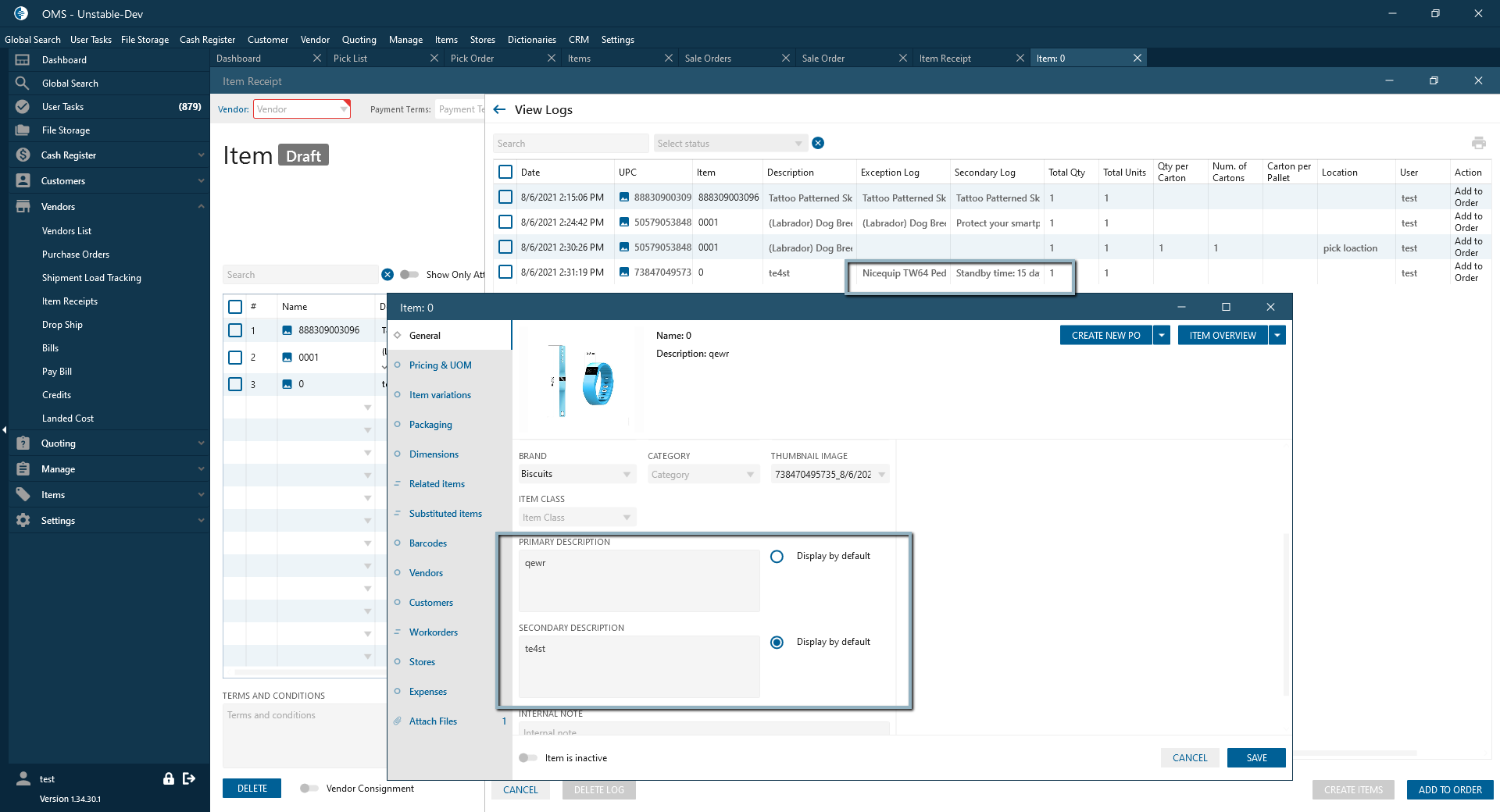The width and height of the screenshot is (1500, 812).
Task: Toggle Vendor Consignment switch
Action: [309, 789]
